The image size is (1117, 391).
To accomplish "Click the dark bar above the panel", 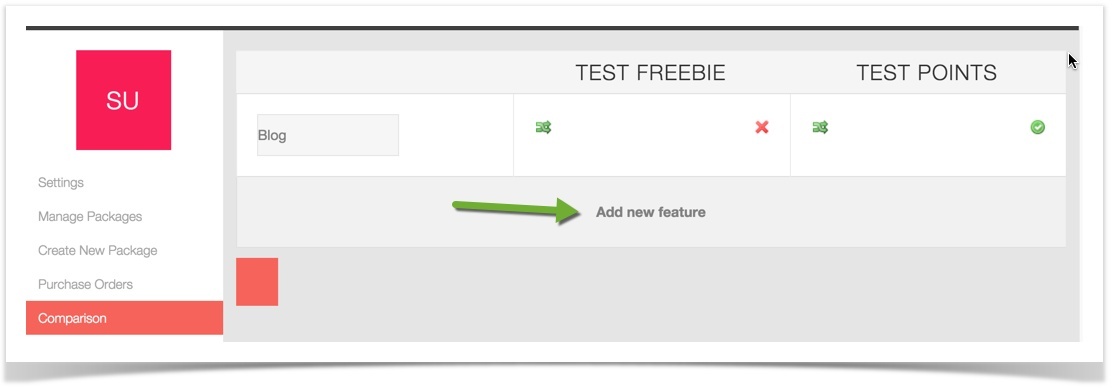I will [x=552, y=28].
